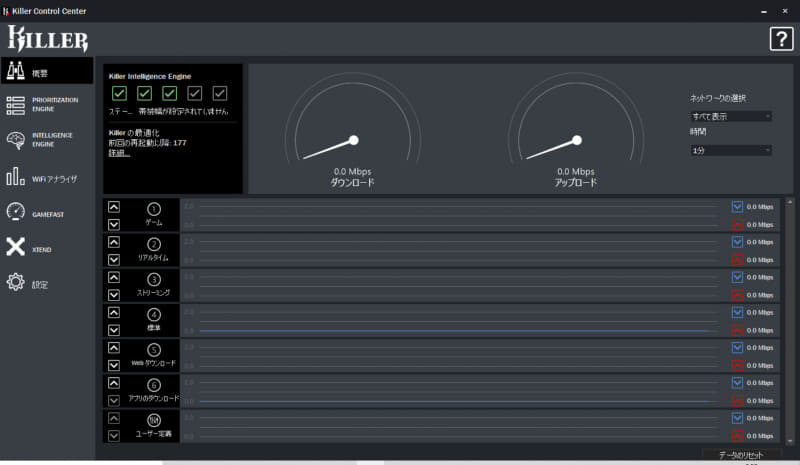The height and width of the screenshot is (465, 800).
Task: Switch to settings tab label
Action: pos(40,285)
